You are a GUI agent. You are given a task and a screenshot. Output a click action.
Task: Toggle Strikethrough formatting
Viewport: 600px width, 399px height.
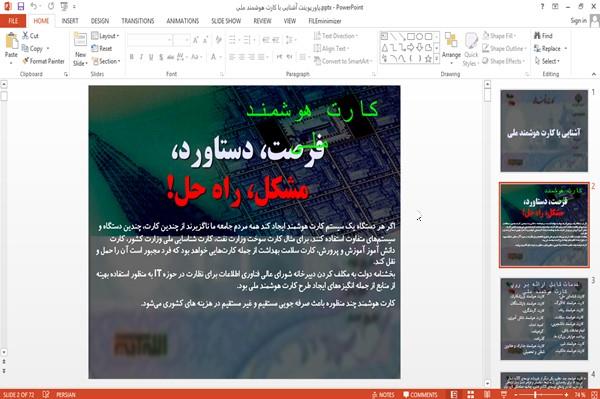(x=170, y=57)
